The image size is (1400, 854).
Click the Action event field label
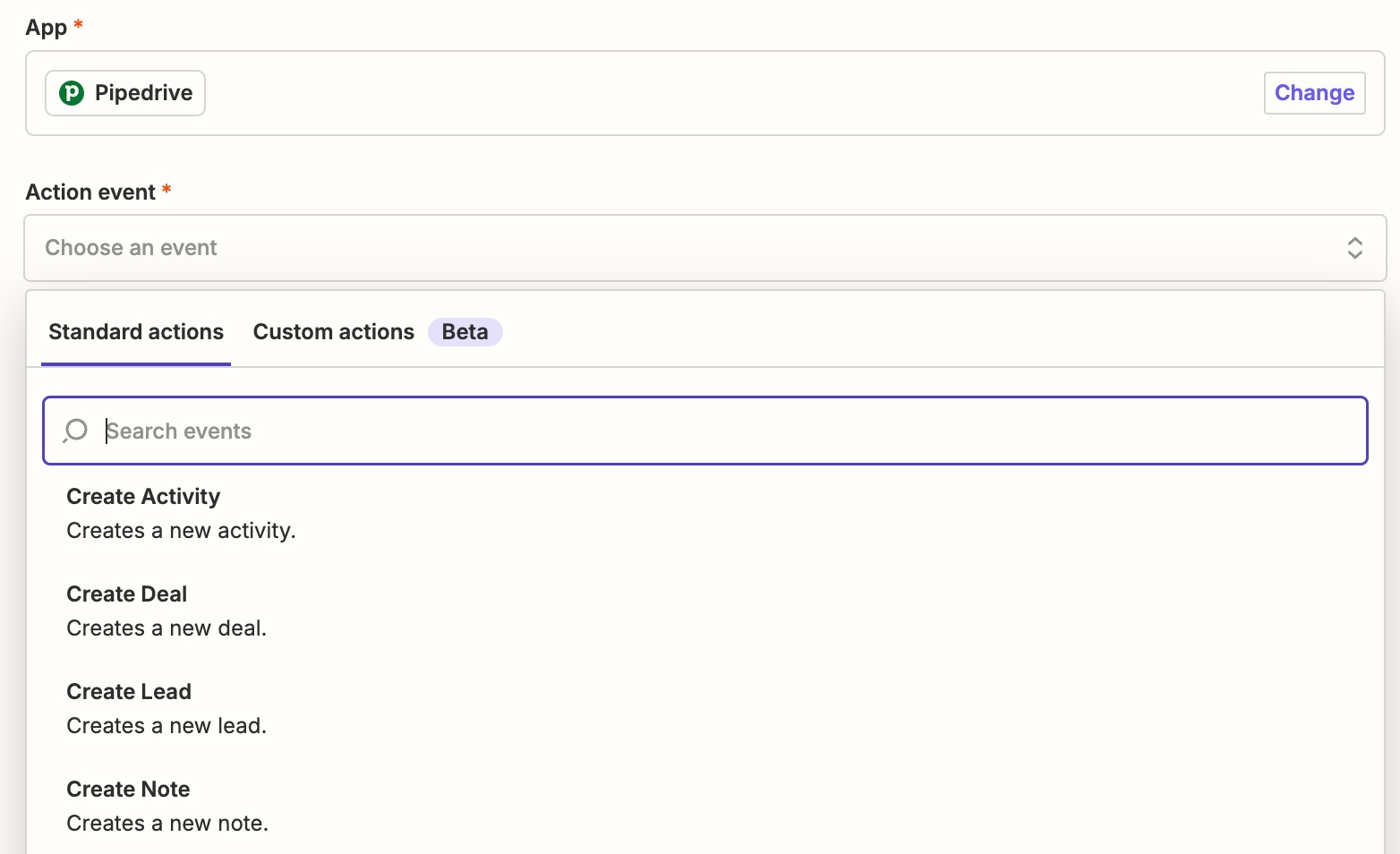(90, 192)
